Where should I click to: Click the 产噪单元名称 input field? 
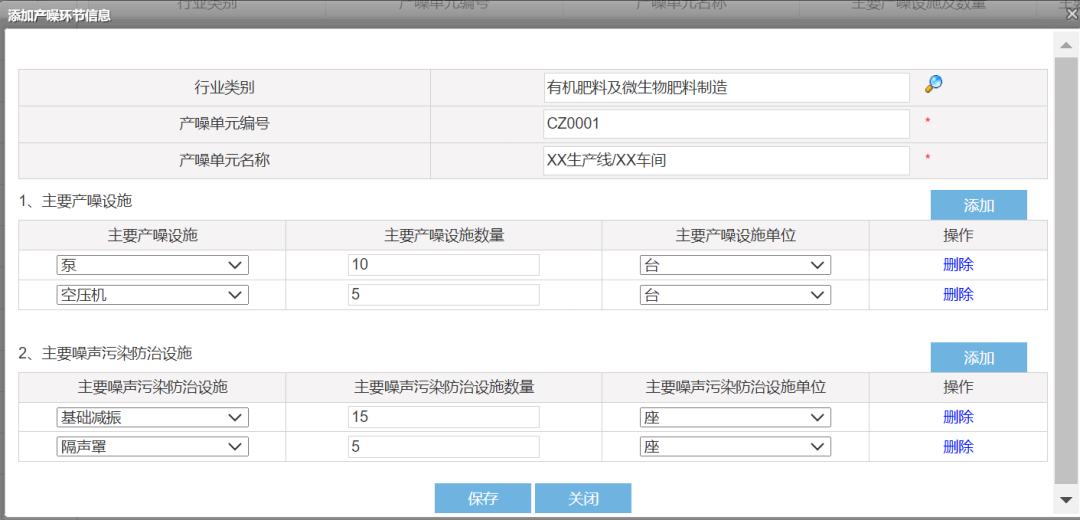pos(726,160)
